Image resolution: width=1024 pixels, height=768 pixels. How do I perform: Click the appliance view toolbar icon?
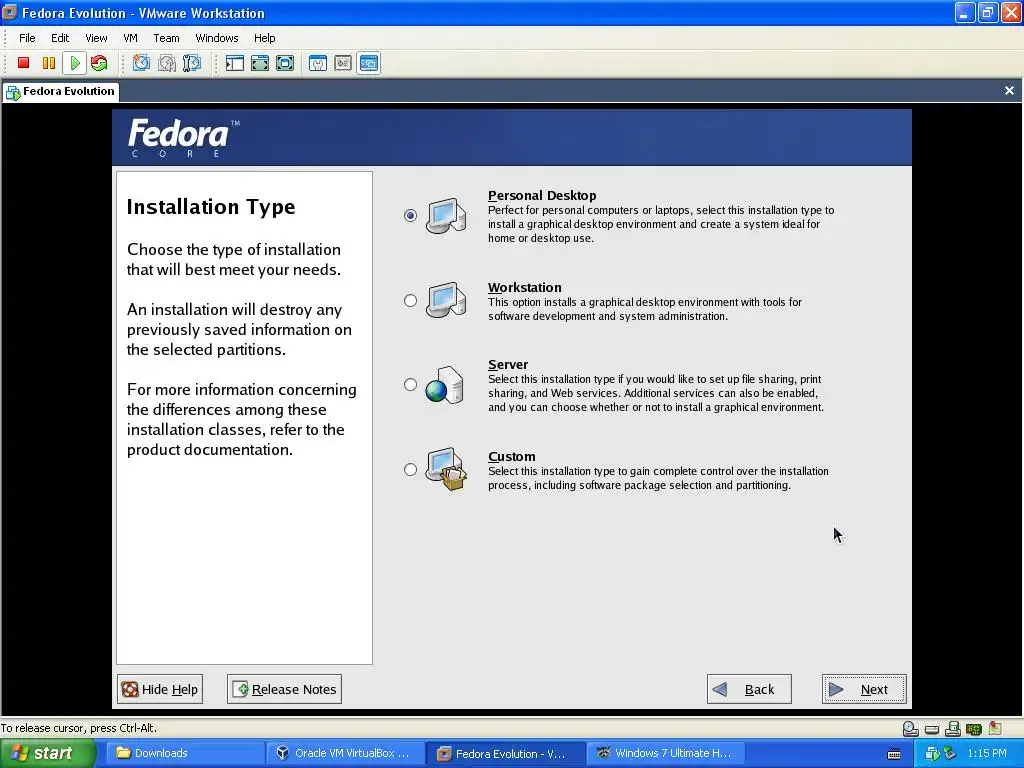click(x=343, y=63)
